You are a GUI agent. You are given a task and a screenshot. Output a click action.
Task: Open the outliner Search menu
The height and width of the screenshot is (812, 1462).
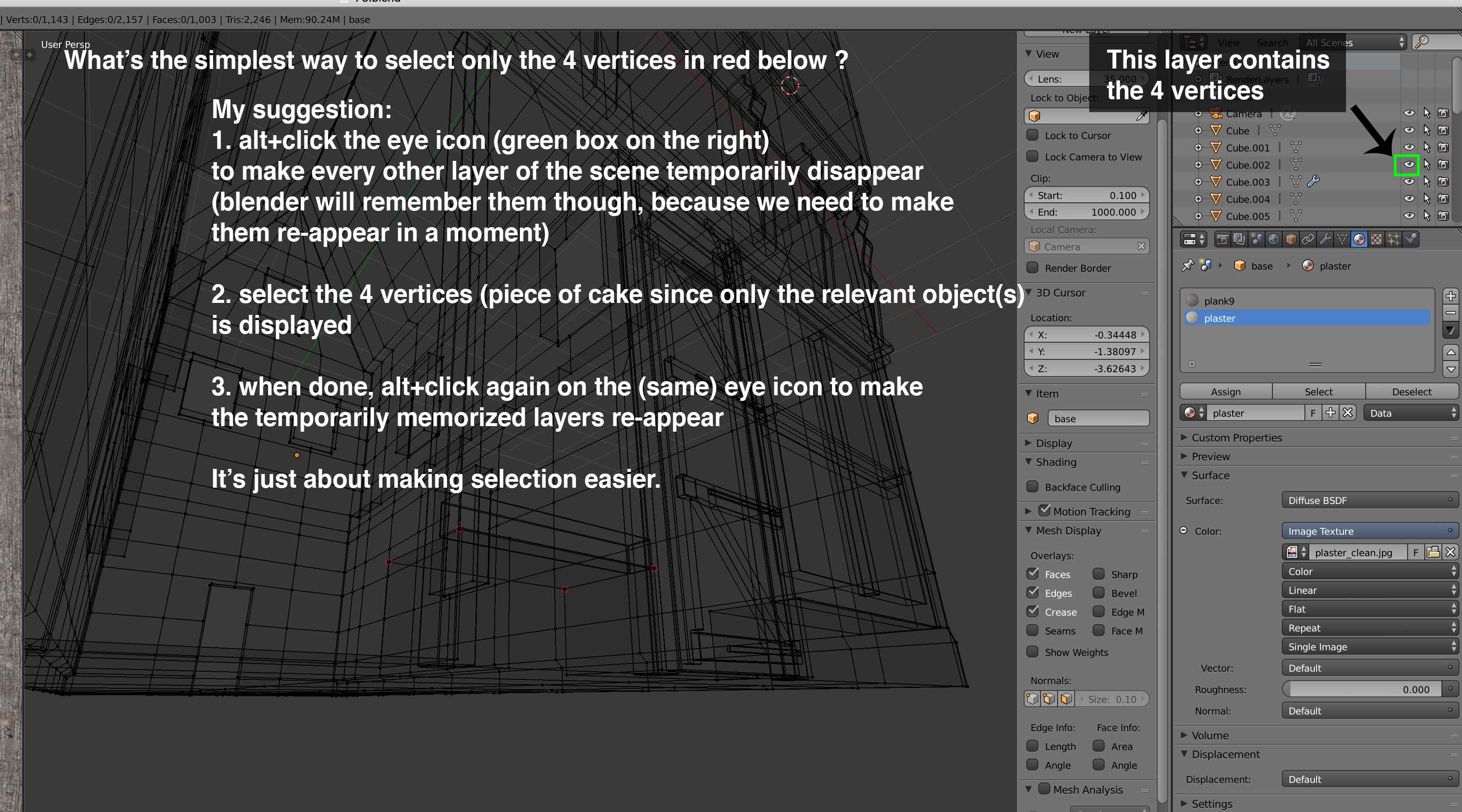tap(1272, 42)
